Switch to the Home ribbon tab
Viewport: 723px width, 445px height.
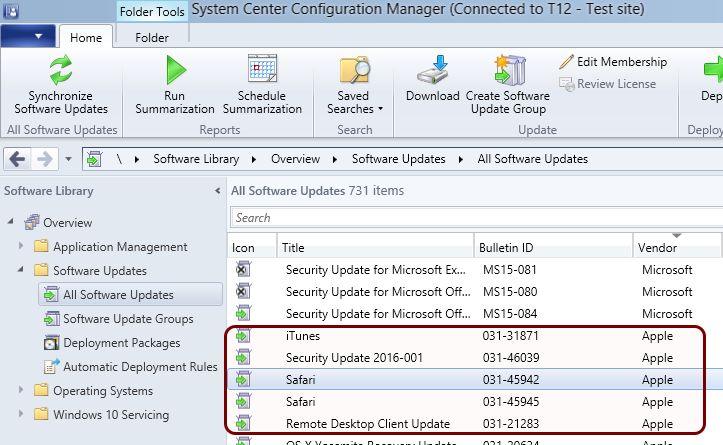point(86,37)
